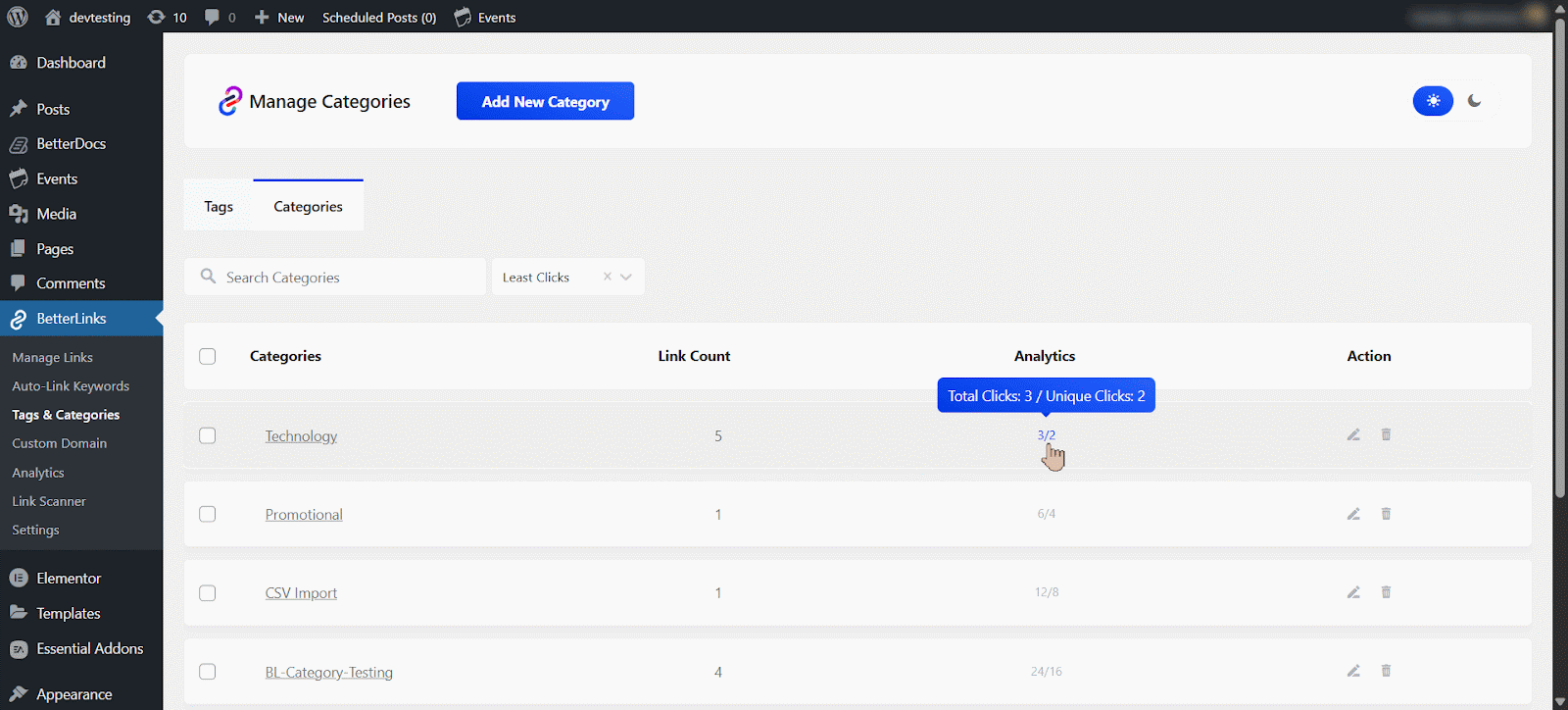Switch to the Tags tab
Image resolution: width=1568 pixels, height=710 pixels.
[x=219, y=206]
